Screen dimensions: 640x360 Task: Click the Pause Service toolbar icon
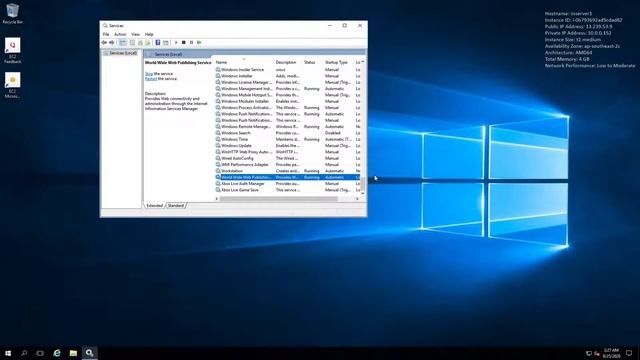pyautogui.click(x=191, y=42)
